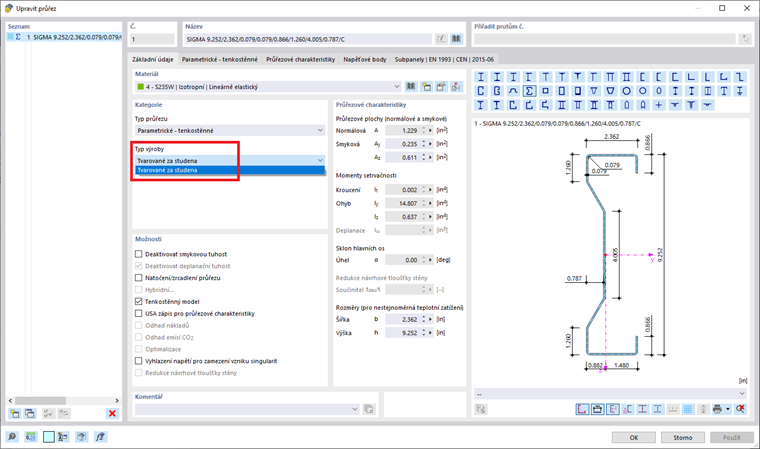Viewport: 760px width, 449px height.
Task: Open the search help icon at bottom left
Action: [12, 437]
